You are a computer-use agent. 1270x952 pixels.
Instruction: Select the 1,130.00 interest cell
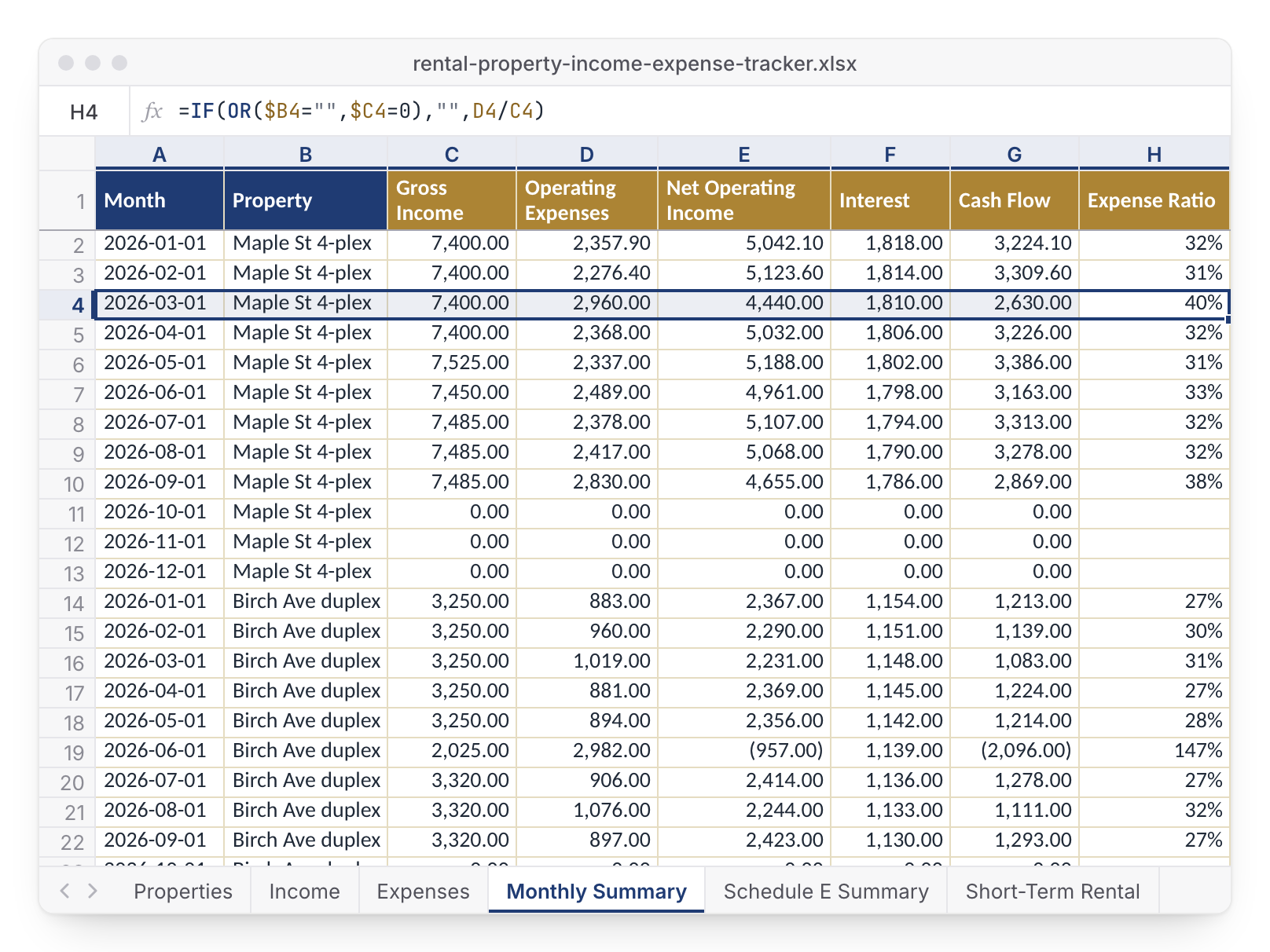pyautogui.click(x=890, y=840)
